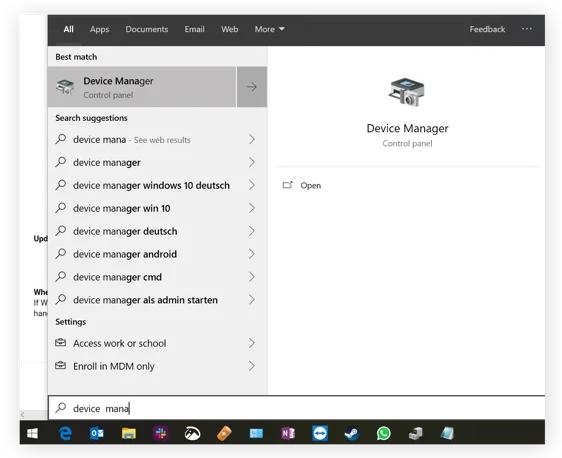The width and height of the screenshot is (562, 458).
Task: Click the large Device Manager preview icon
Action: pos(407,92)
